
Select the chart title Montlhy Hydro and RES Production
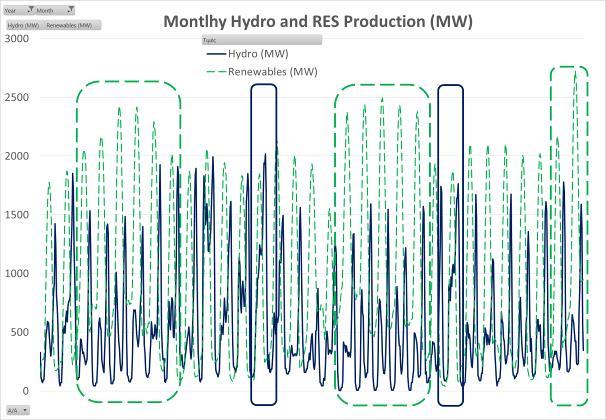coord(318,21)
